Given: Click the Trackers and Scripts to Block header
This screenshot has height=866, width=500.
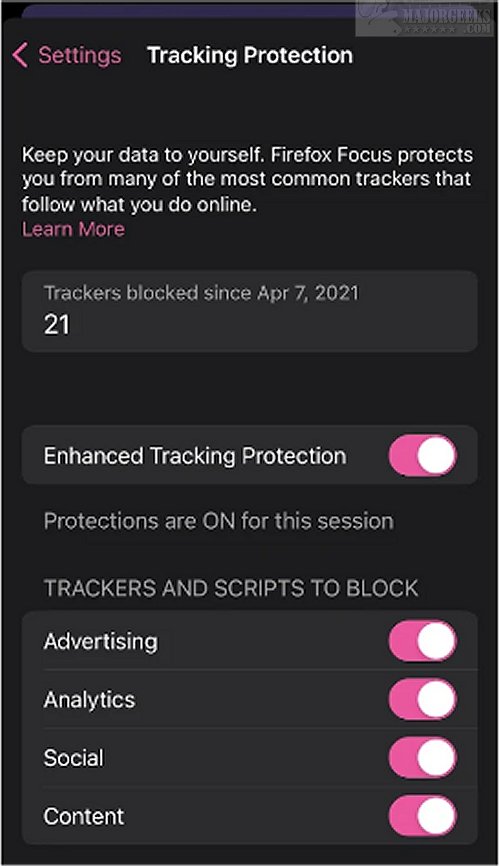Looking at the screenshot, I should click(x=231, y=588).
